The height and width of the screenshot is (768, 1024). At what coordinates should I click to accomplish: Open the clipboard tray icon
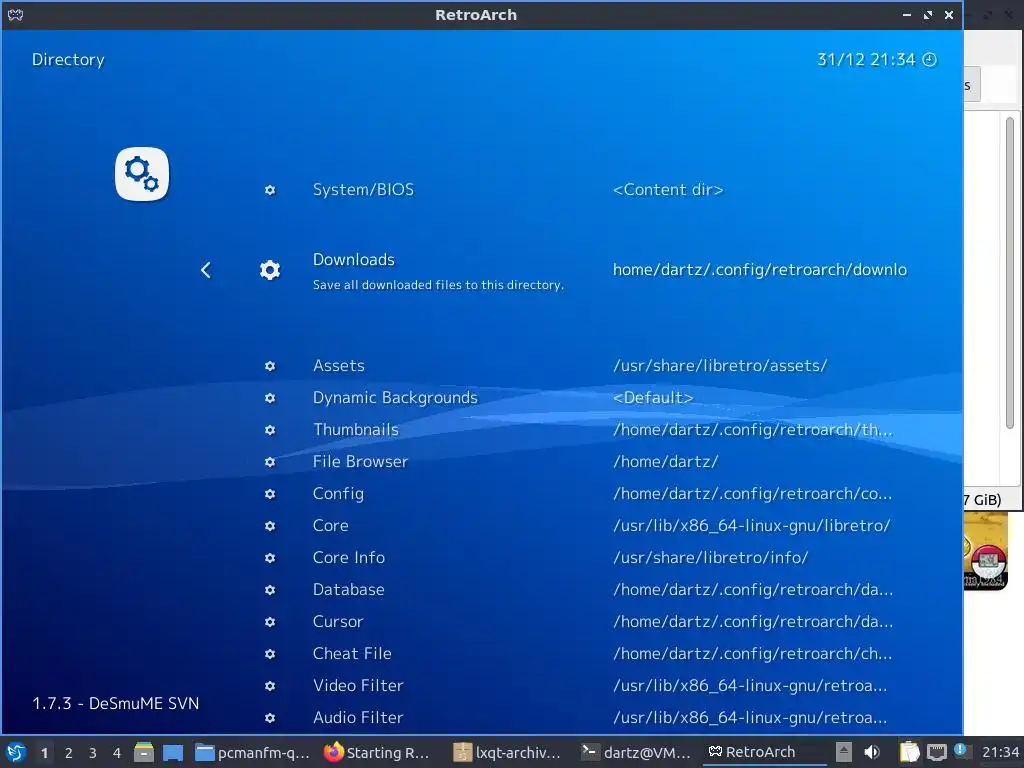click(909, 752)
